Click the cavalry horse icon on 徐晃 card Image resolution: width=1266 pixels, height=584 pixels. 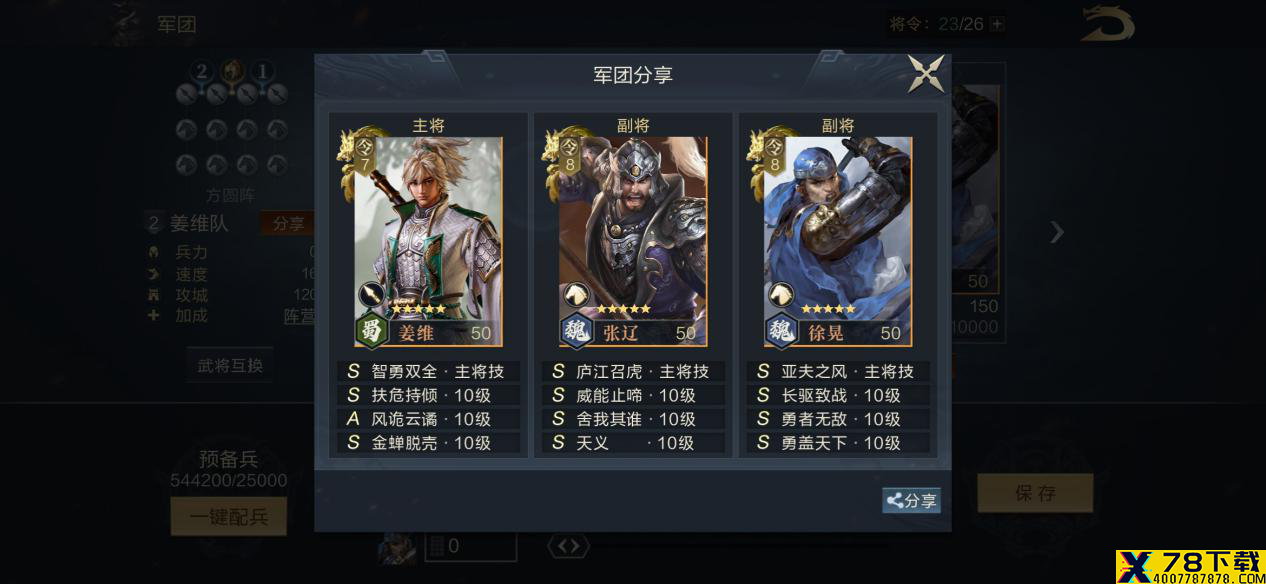pos(781,295)
